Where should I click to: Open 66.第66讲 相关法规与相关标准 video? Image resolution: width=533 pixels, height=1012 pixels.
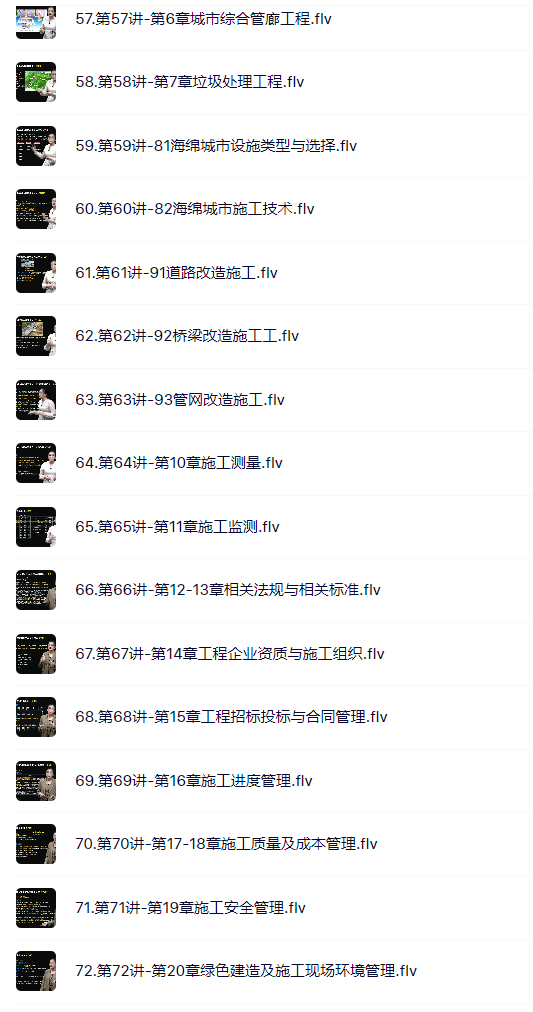pyautogui.click(x=228, y=591)
